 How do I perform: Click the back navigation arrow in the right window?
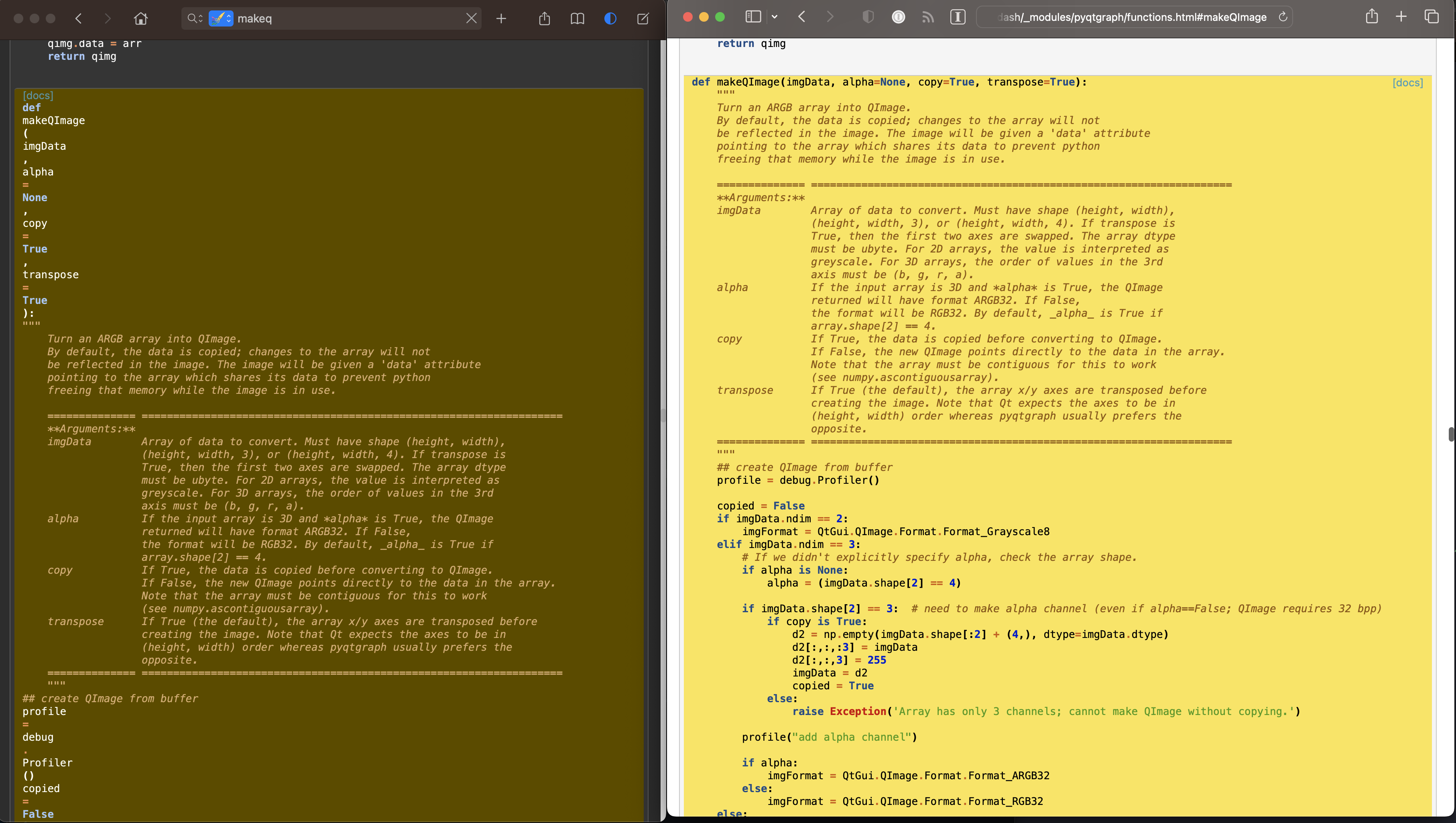[x=801, y=17]
